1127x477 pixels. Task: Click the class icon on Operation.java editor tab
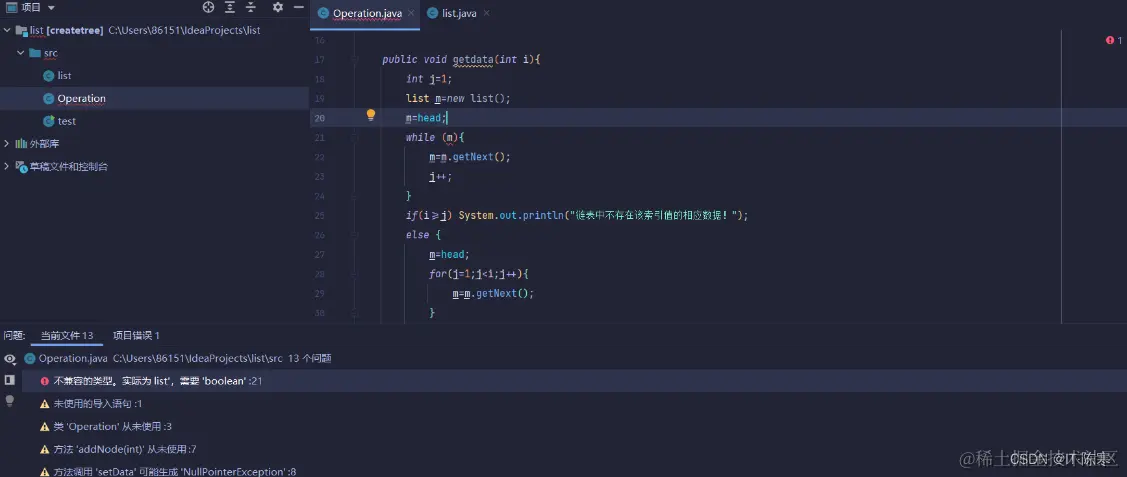tap(323, 14)
